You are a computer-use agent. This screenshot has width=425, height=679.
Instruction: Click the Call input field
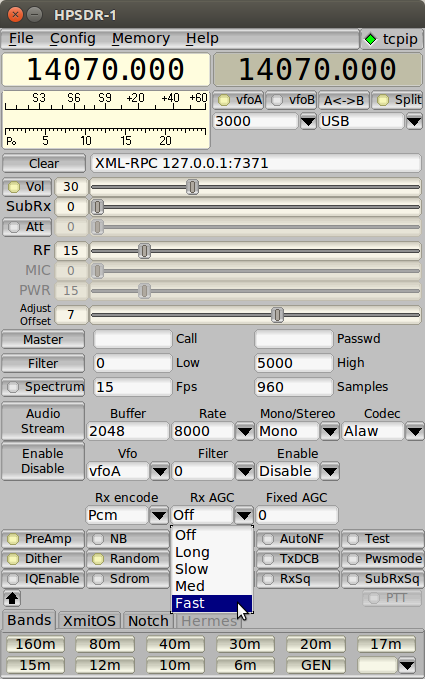coord(133,339)
